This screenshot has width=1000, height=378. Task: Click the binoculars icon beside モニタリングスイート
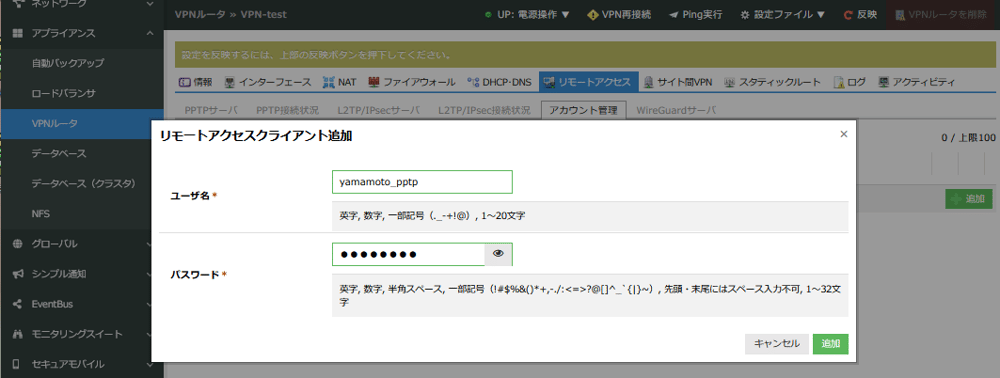tap(17, 334)
